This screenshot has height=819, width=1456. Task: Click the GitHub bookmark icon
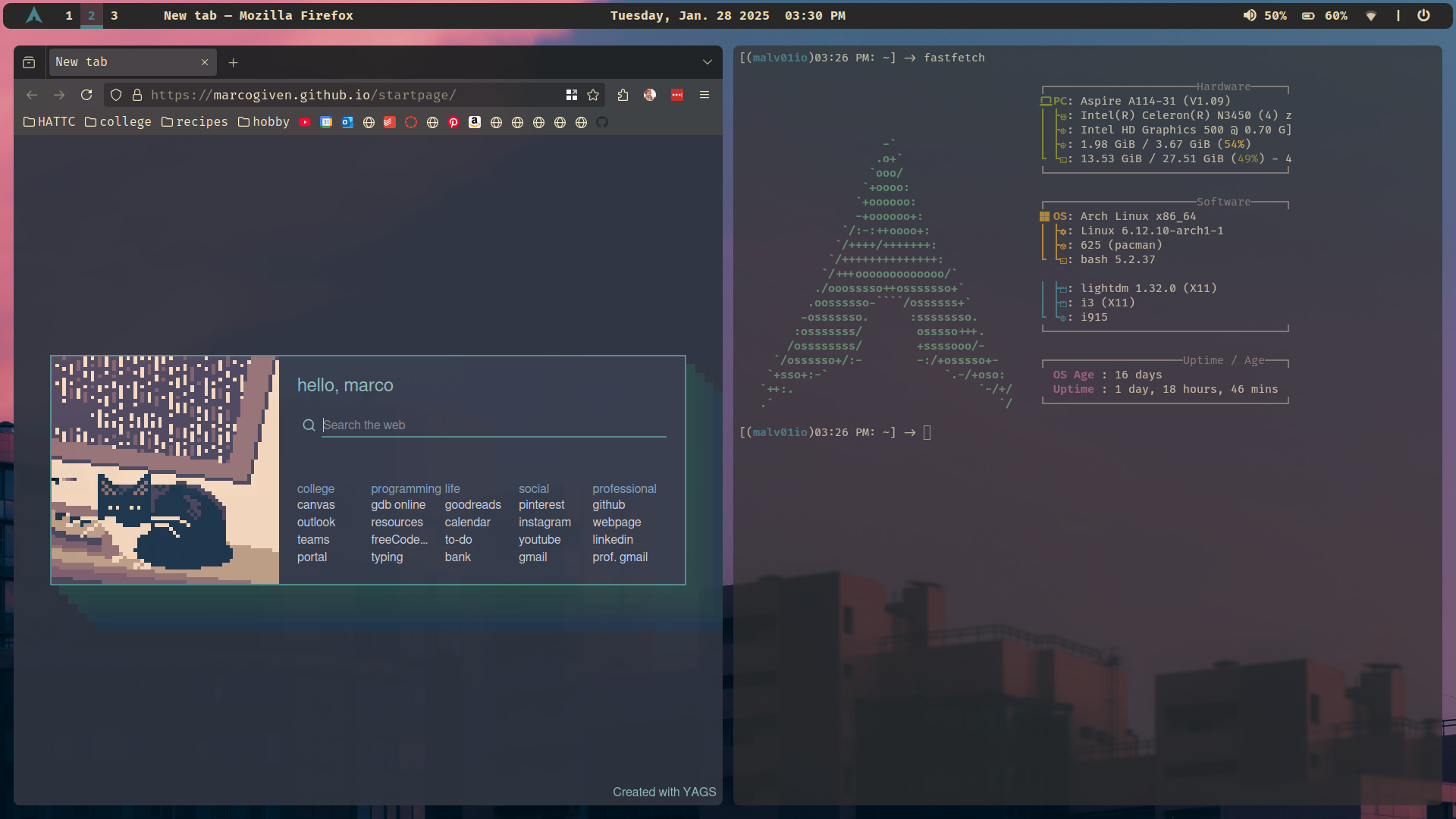(602, 122)
